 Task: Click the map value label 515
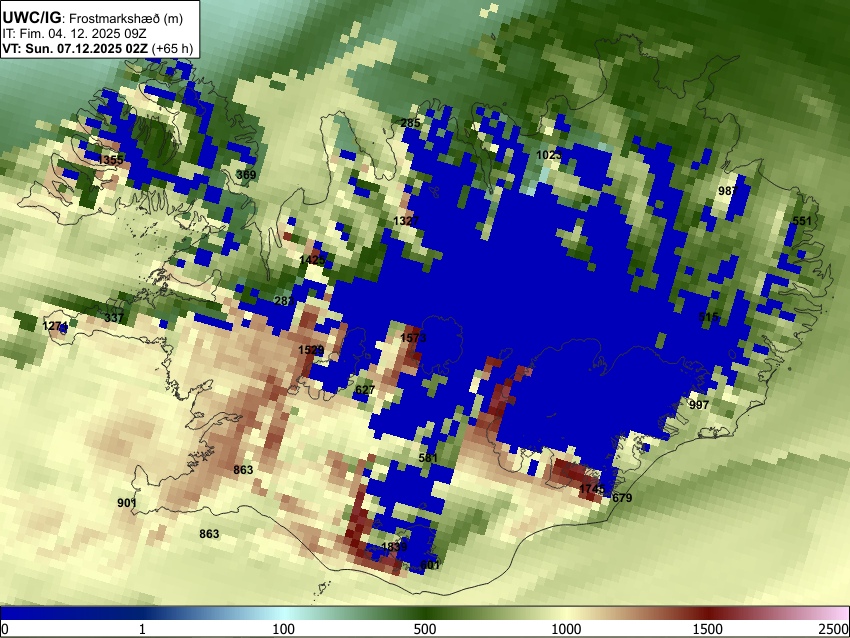[x=709, y=317]
